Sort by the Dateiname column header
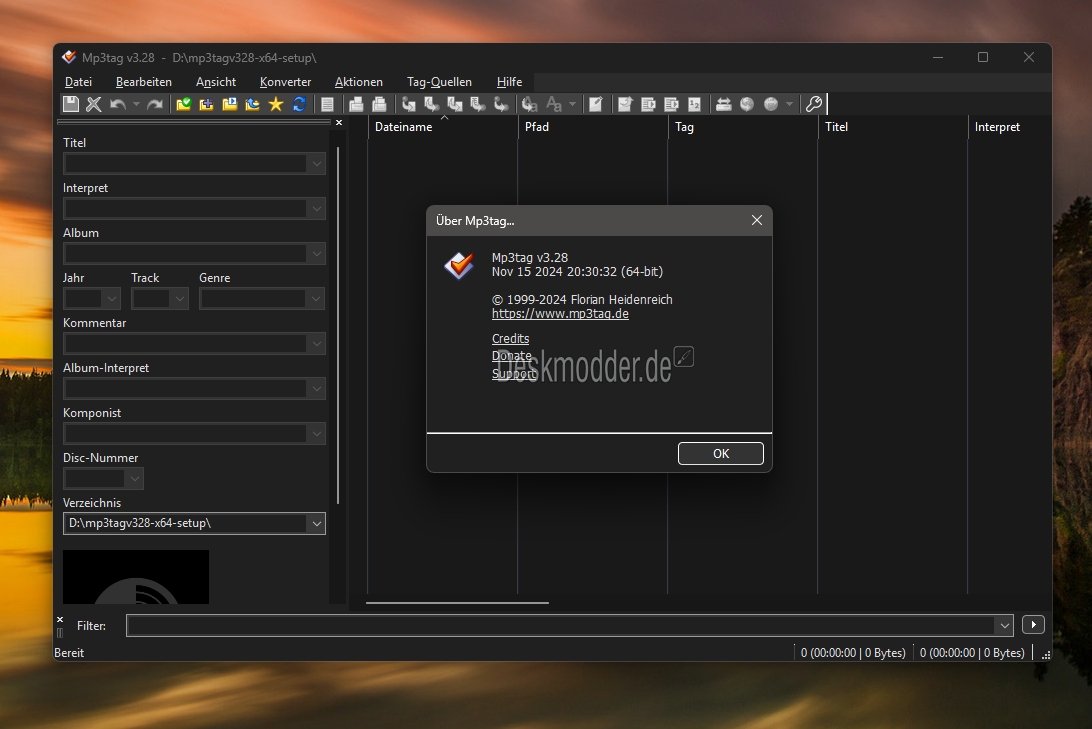 442,127
